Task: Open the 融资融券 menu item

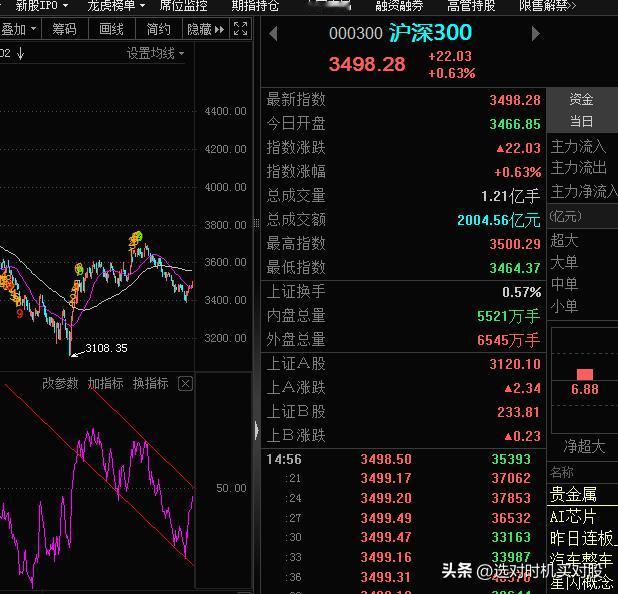Action: pos(399,6)
